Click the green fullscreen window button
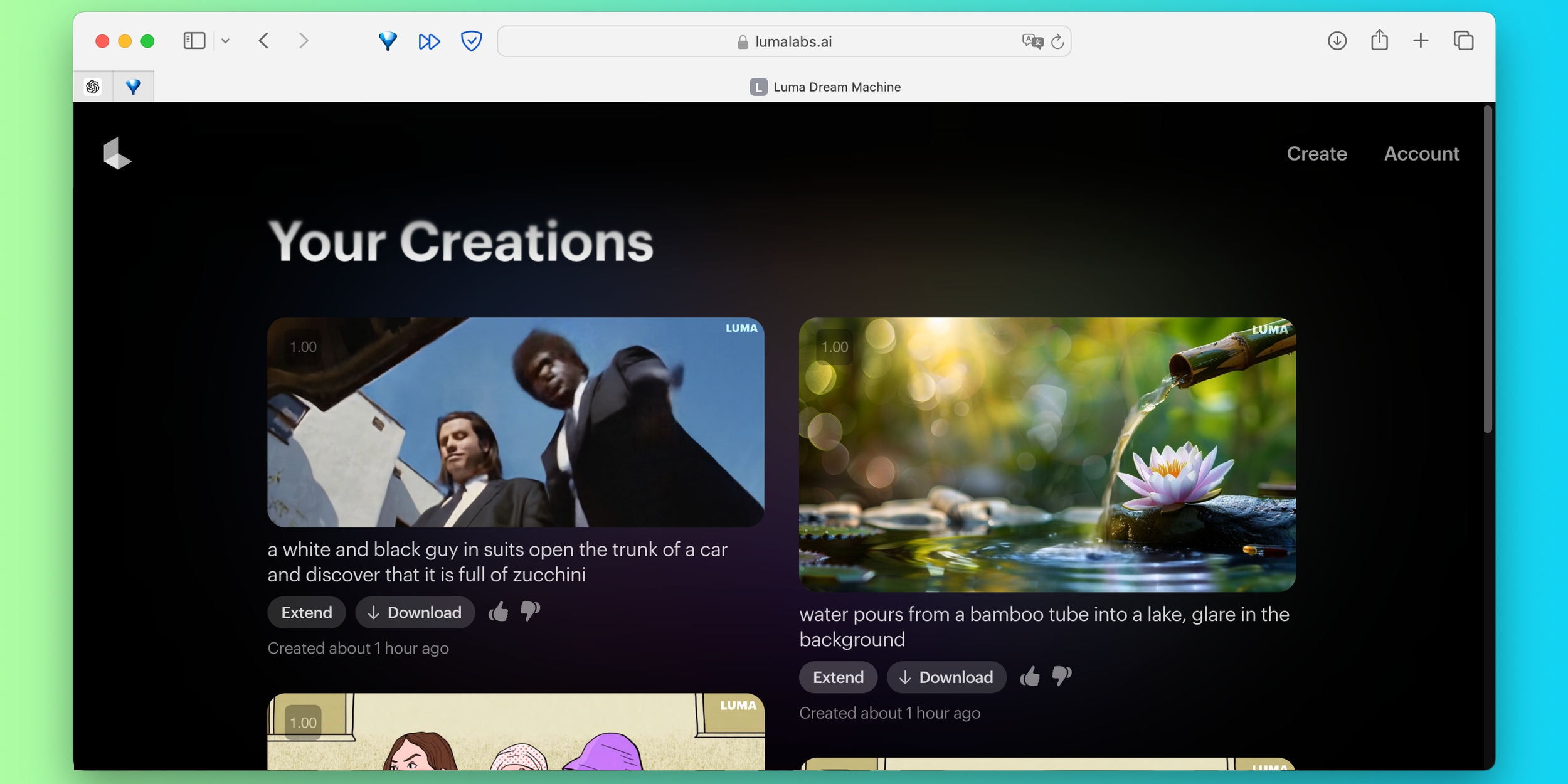The width and height of the screenshot is (1568, 784). point(147,41)
